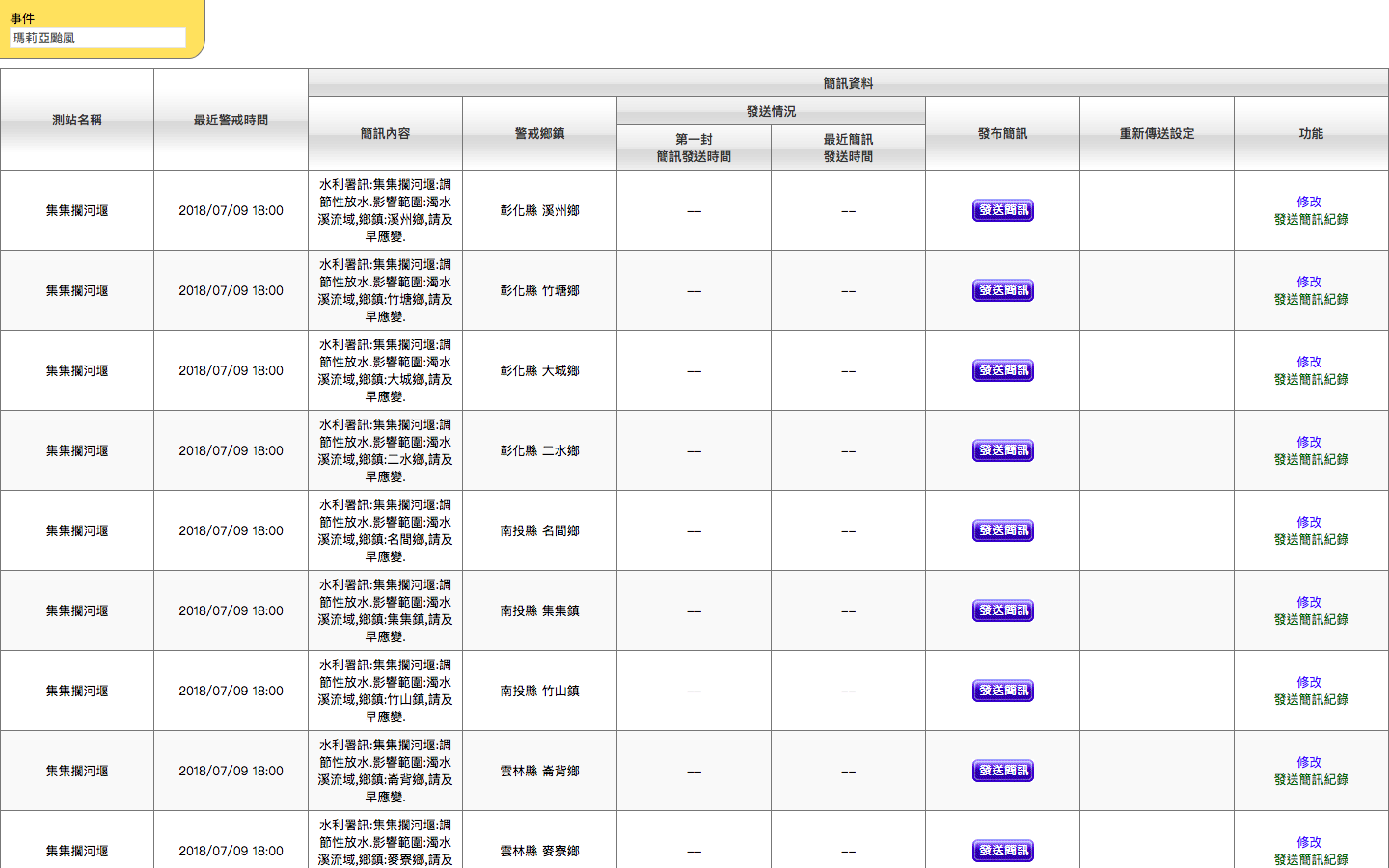
Task: Send SMS for 彰化縣 竹塘鄉 row
Action: pyautogui.click(x=1002, y=290)
